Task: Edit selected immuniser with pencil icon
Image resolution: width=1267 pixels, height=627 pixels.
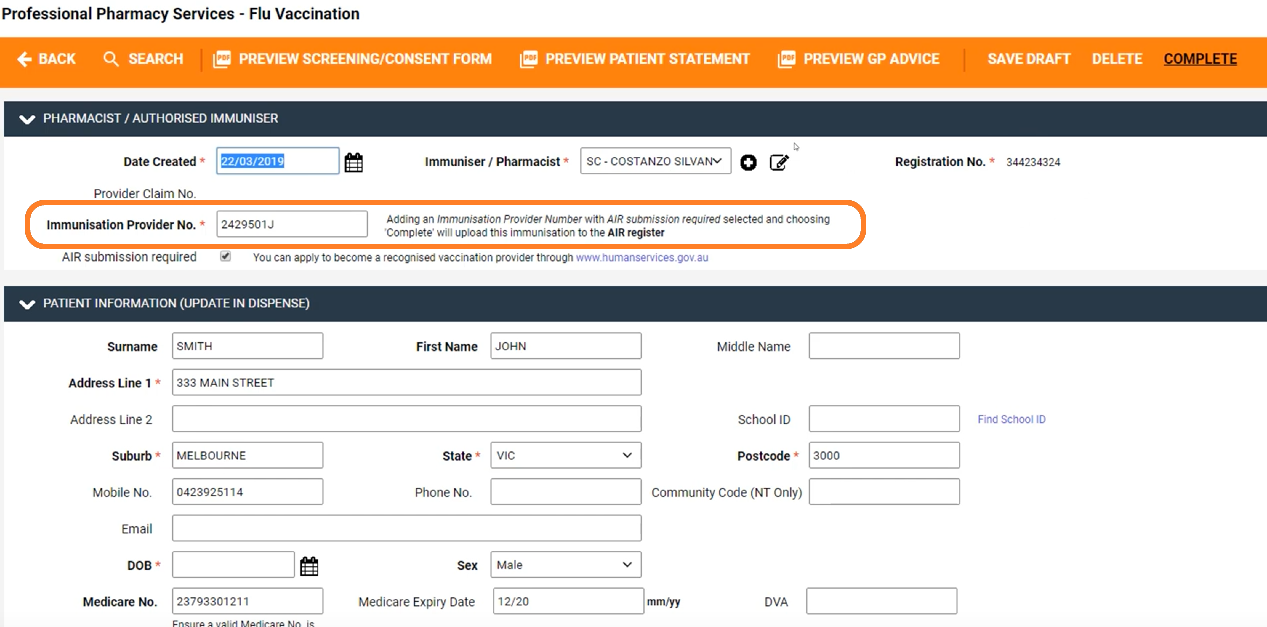Action: pyautogui.click(x=779, y=161)
